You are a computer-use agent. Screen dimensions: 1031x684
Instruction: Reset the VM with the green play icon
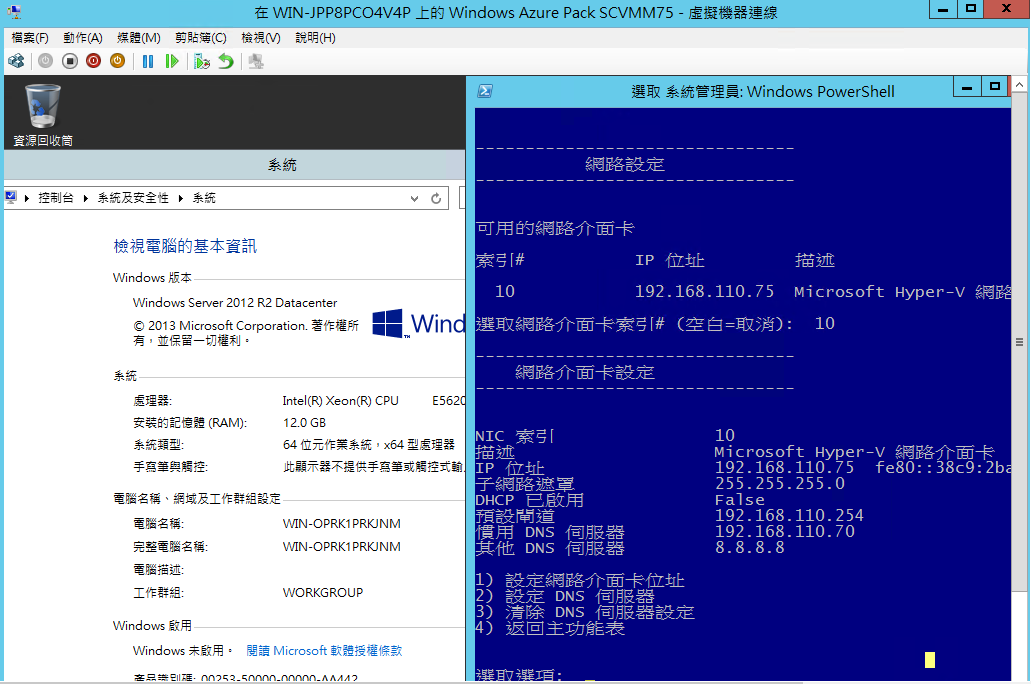point(172,61)
